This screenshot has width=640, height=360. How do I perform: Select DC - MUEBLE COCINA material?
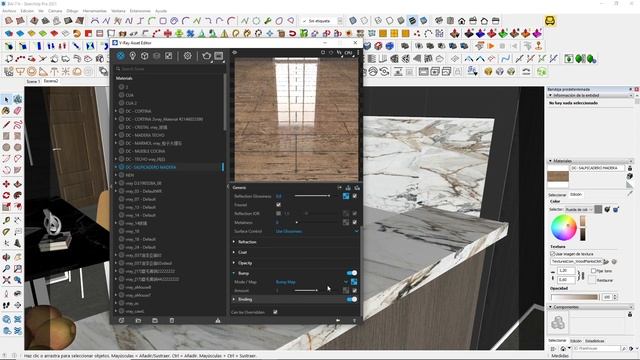[x=146, y=151]
